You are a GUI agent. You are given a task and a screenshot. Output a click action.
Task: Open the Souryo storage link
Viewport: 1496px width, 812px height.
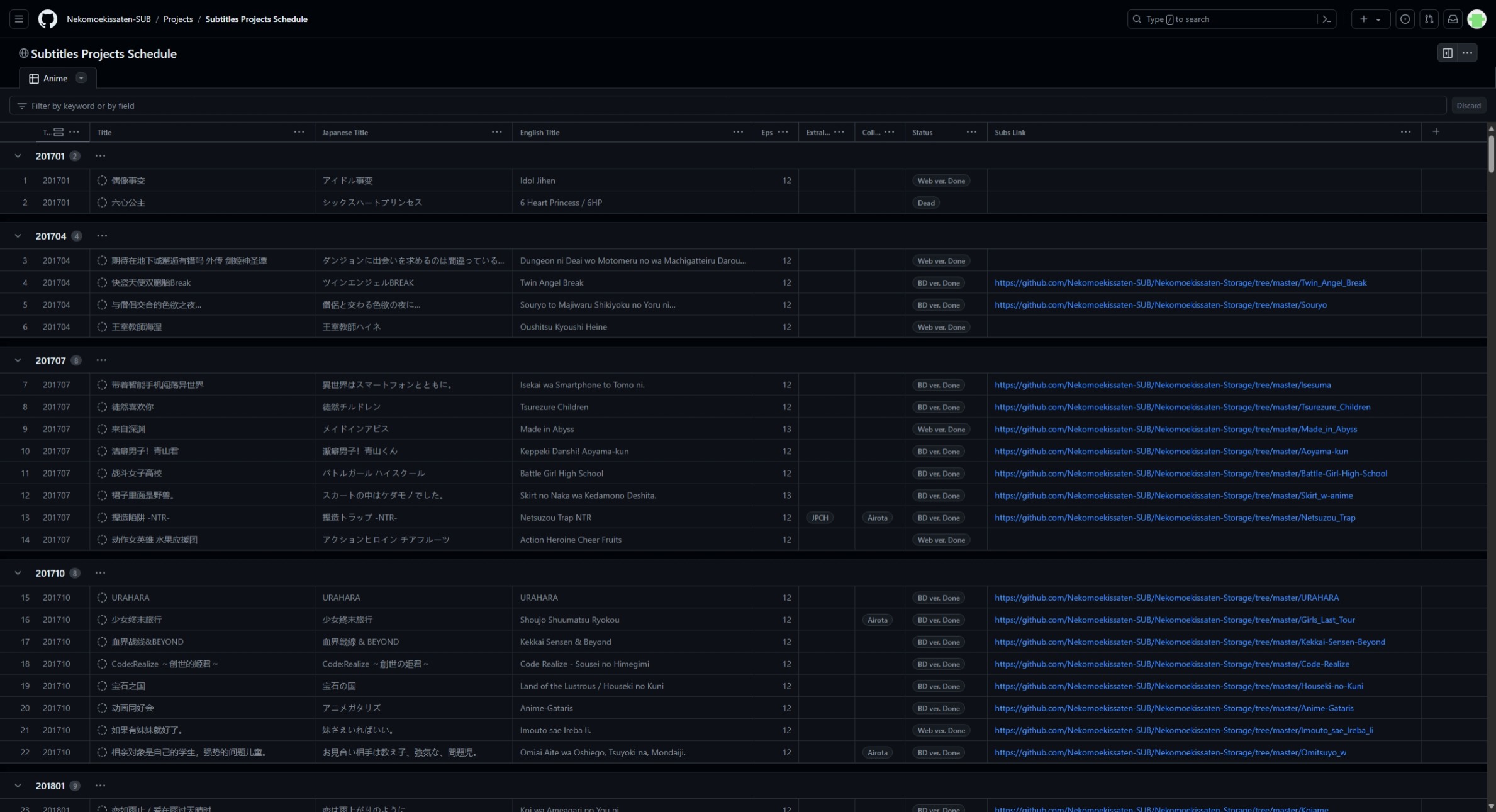click(1160, 305)
